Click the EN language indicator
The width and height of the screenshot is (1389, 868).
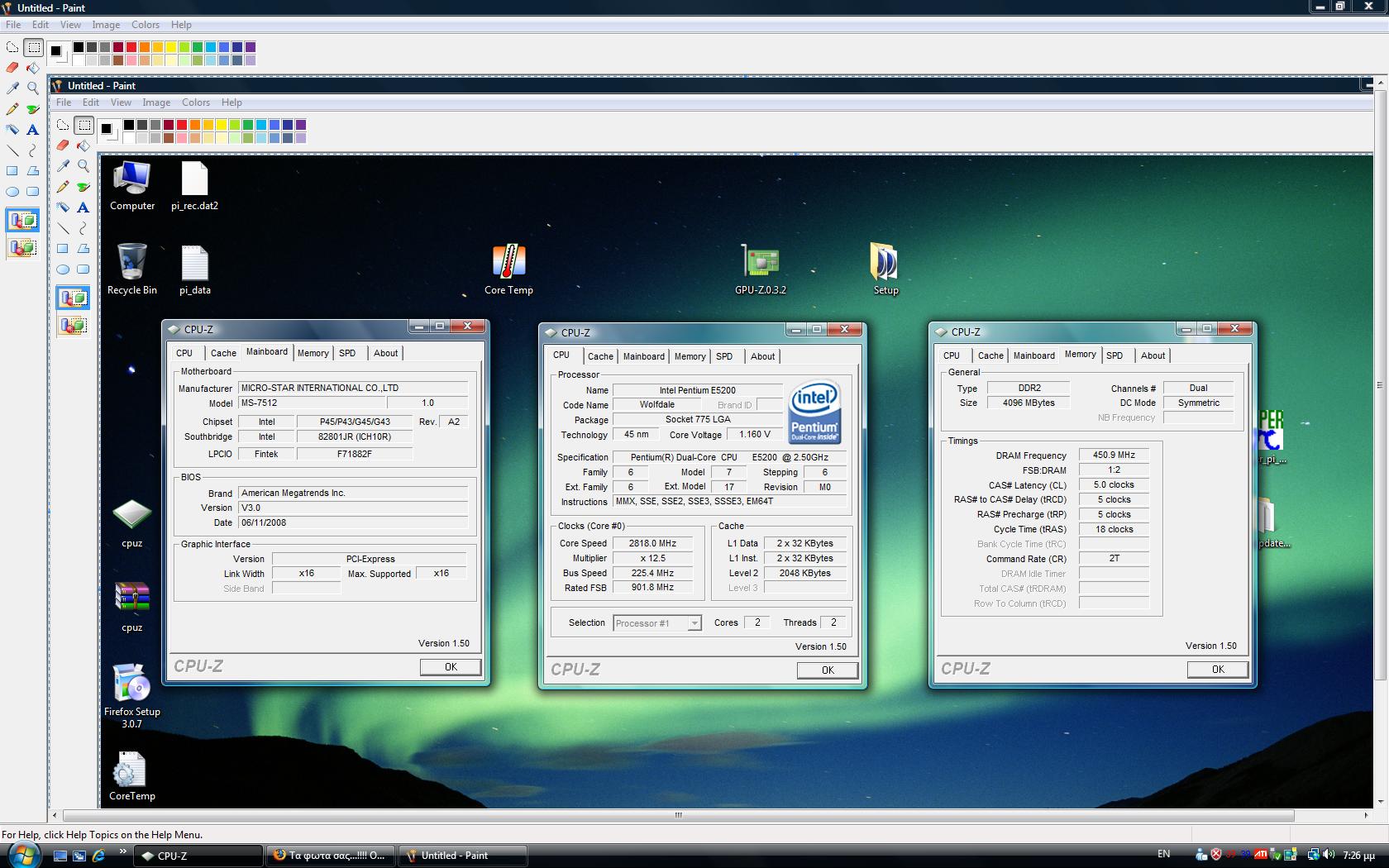tap(1163, 855)
